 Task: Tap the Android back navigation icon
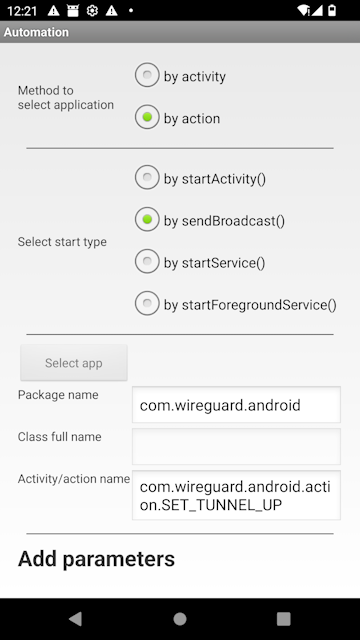click(x=76, y=619)
